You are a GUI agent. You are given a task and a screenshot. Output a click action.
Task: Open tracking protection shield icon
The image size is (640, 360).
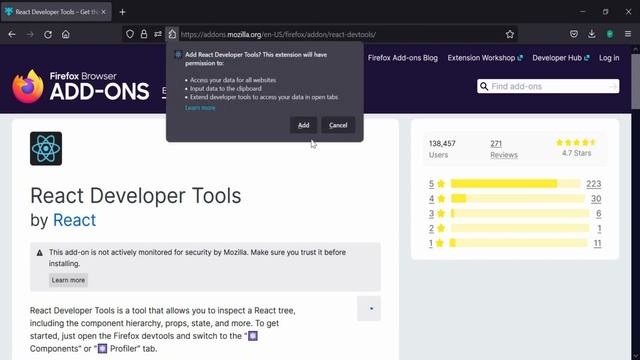(130, 34)
